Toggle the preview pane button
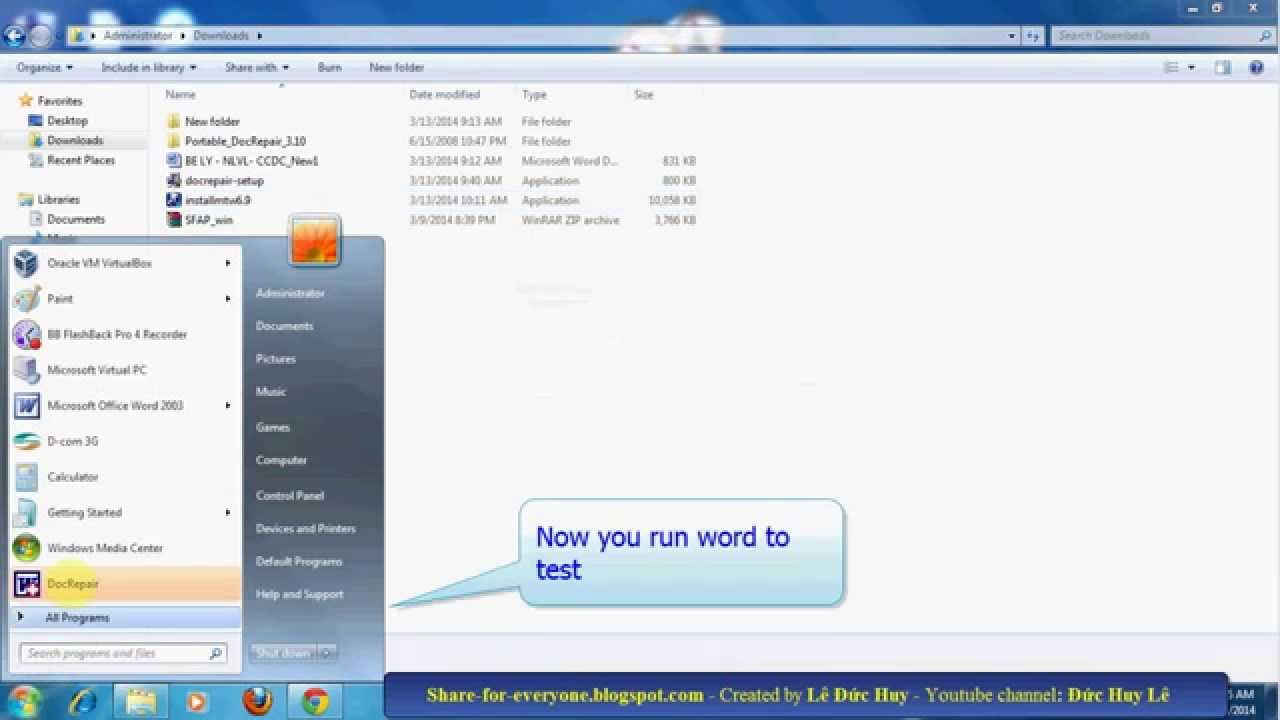This screenshot has width=1280, height=720. point(1222,68)
